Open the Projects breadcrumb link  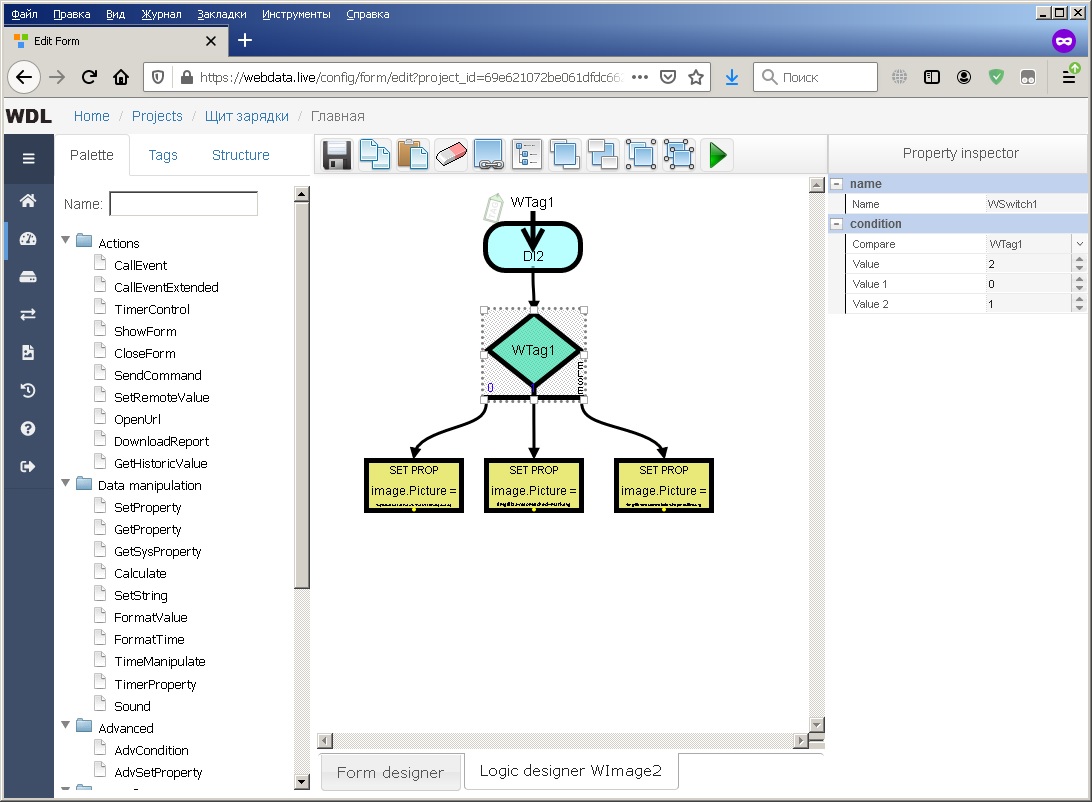(x=157, y=116)
